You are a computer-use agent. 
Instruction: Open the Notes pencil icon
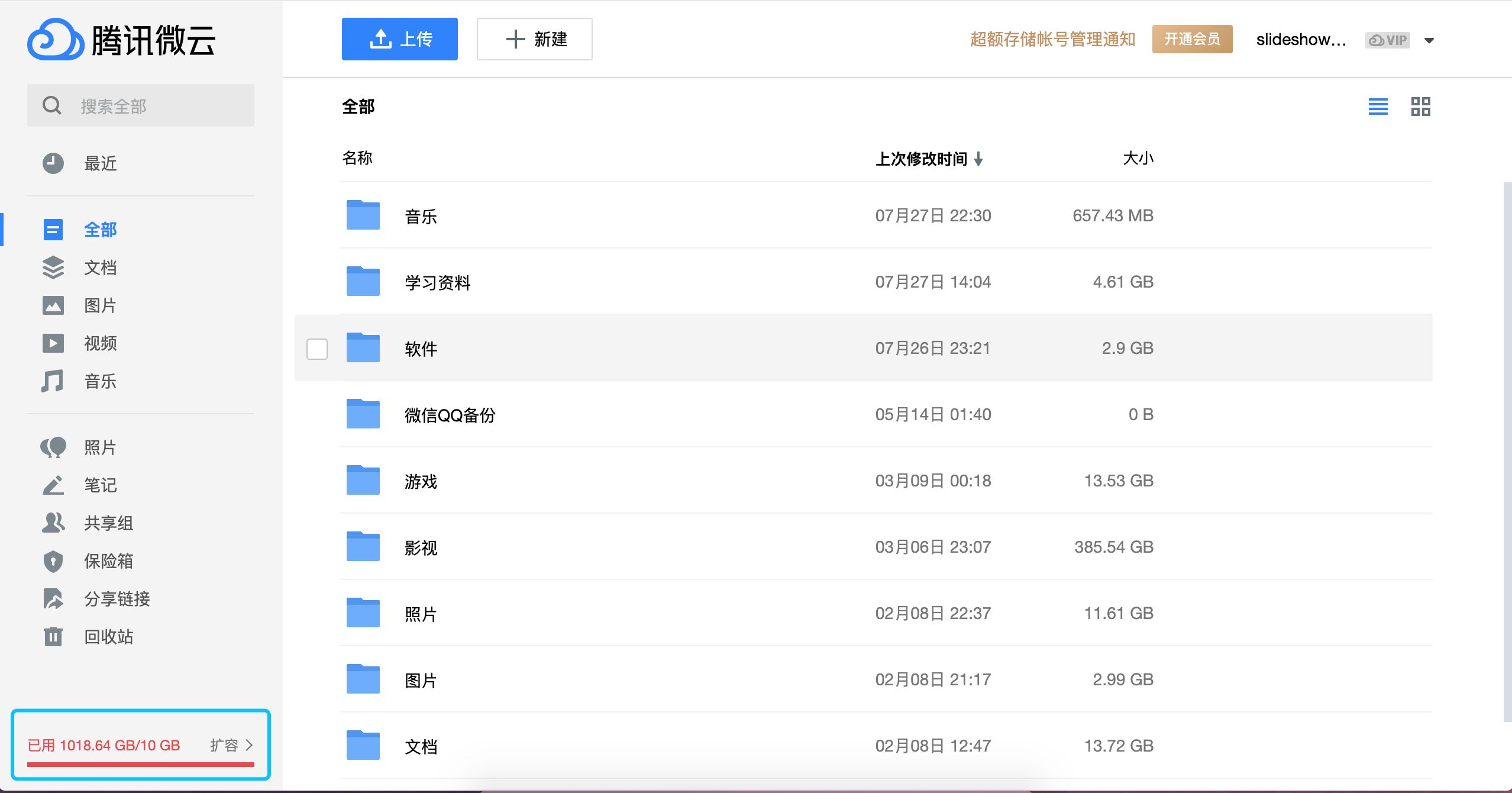pyautogui.click(x=53, y=485)
